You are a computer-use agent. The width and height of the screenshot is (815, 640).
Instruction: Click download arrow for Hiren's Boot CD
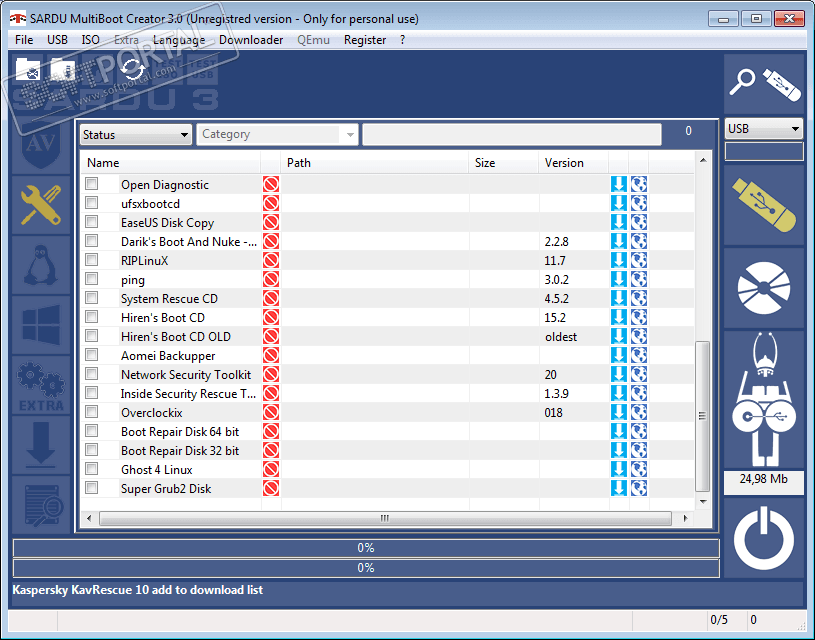[x=619, y=318]
